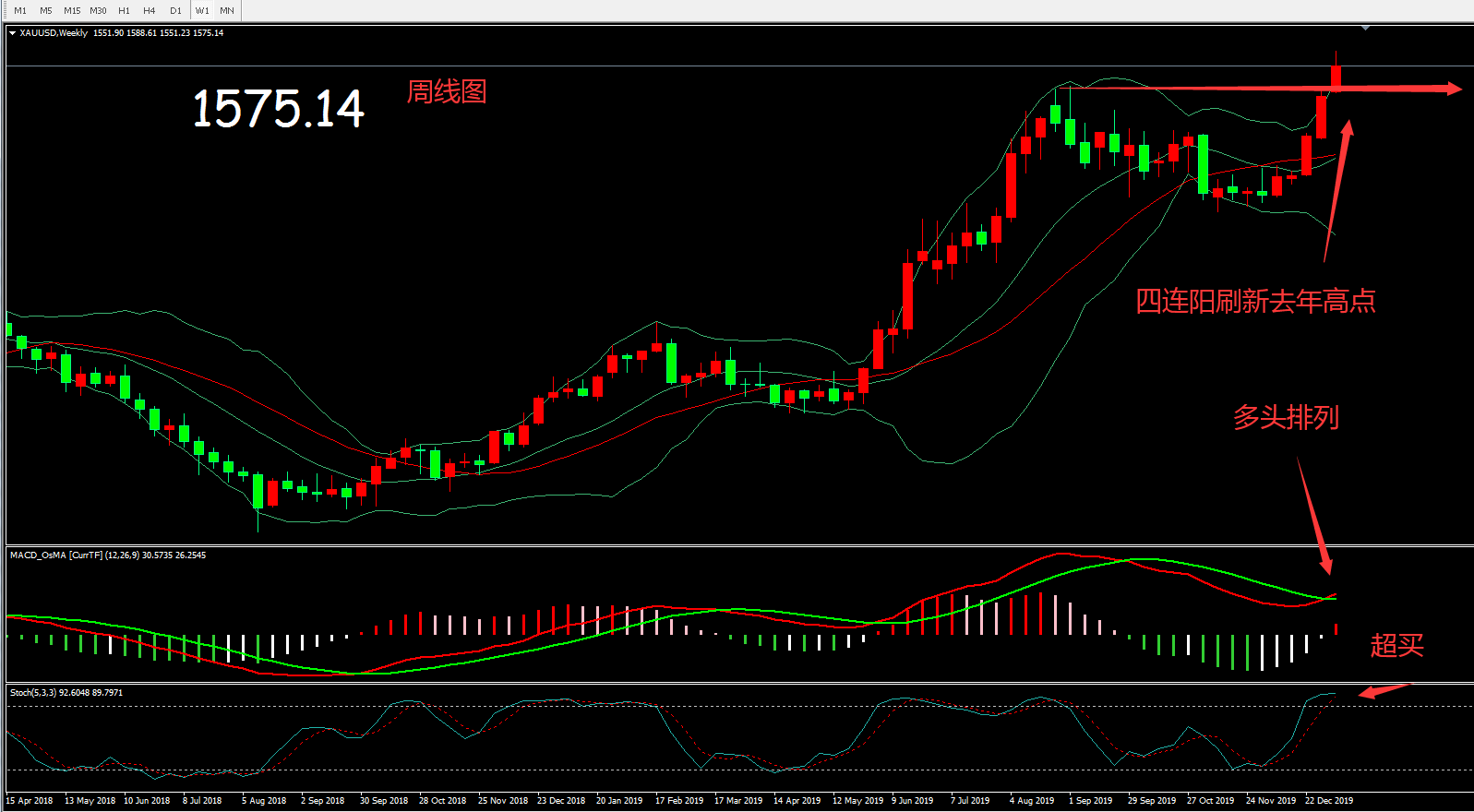The image size is (1474, 812).
Task: Switch chart to M5 timeframe
Action: (46, 11)
